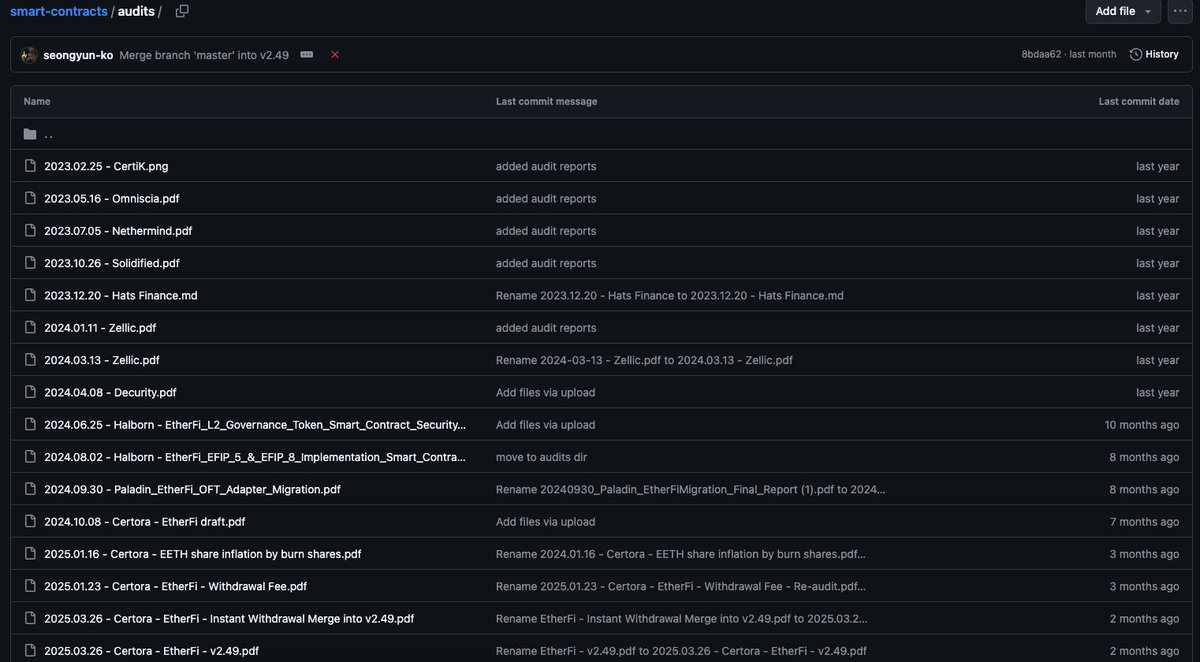Click the file icon beside 2023.02.25 - CertiK.png
Viewport: 1200px width, 662px height.
[x=29, y=165]
